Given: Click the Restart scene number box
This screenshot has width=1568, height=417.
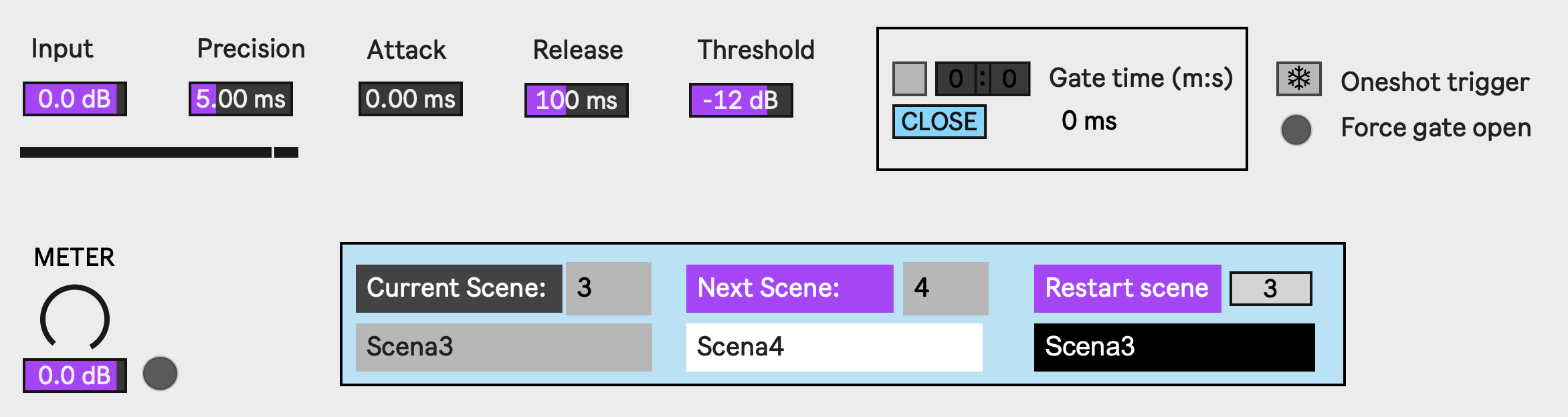Looking at the screenshot, I should click(1270, 289).
